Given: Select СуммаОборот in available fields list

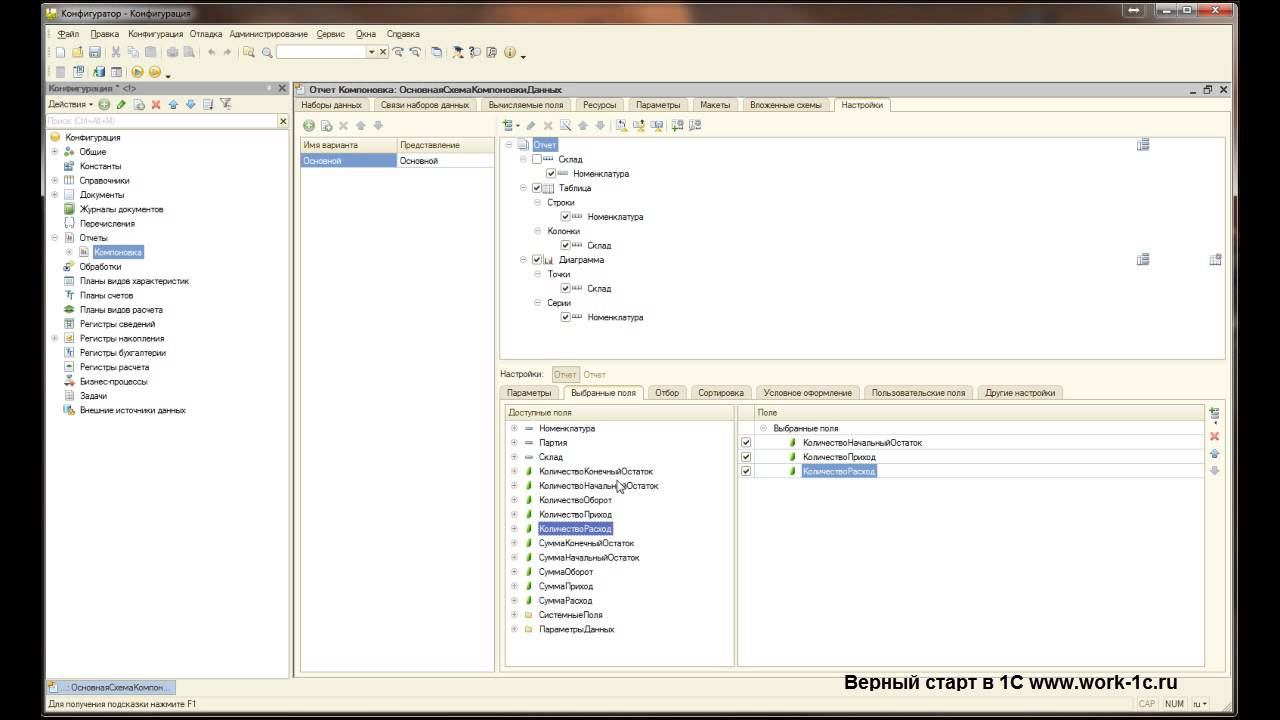Looking at the screenshot, I should pyautogui.click(x=565, y=572).
